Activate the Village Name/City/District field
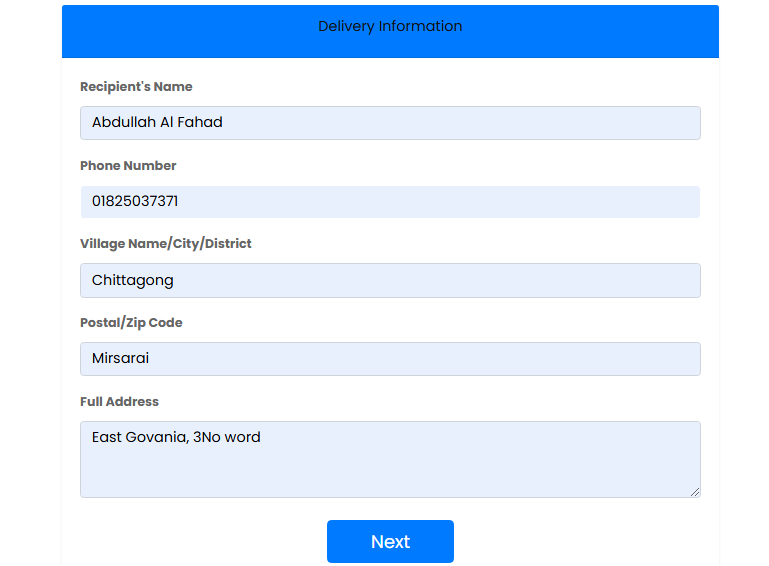This screenshot has height=566, width=769. (390, 280)
